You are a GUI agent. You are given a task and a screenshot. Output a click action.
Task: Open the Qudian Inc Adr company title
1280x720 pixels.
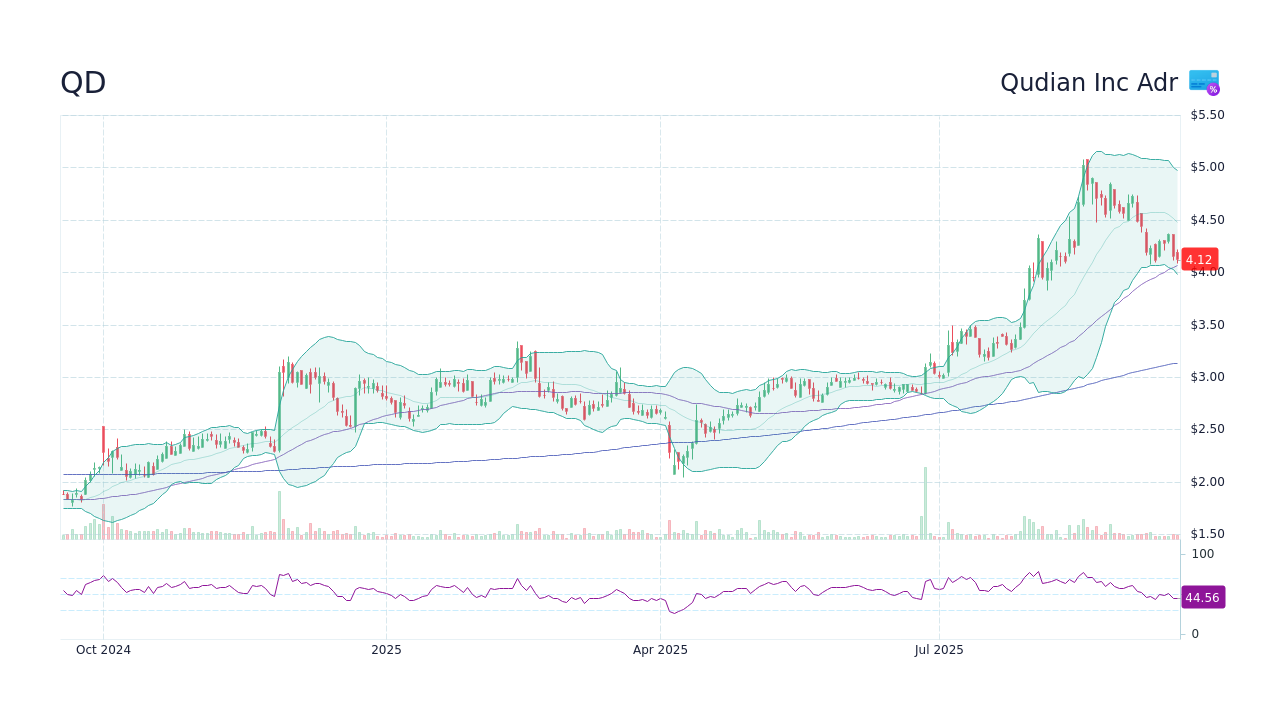[x=1089, y=82]
